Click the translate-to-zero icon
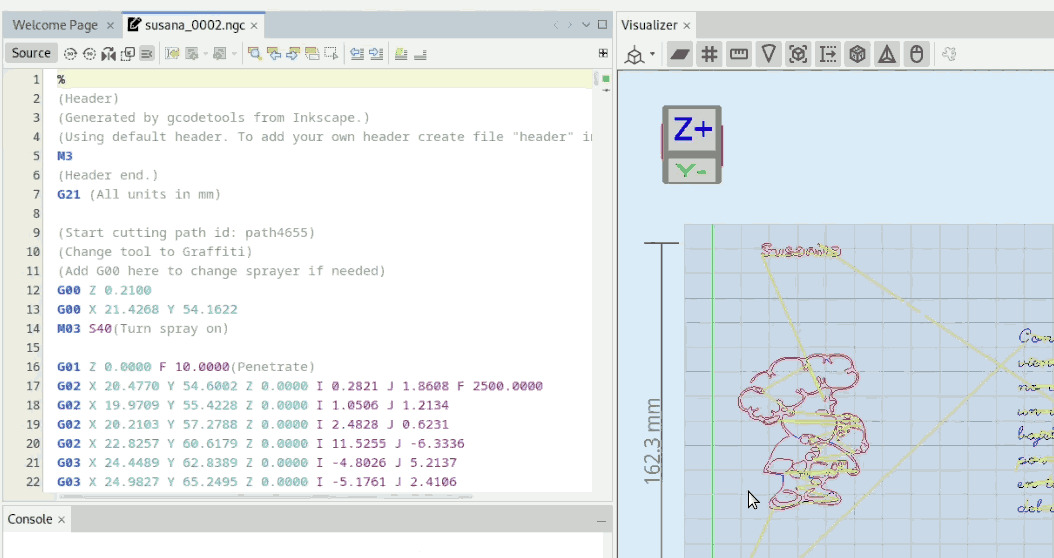1054x558 pixels. [x=127, y=54]
